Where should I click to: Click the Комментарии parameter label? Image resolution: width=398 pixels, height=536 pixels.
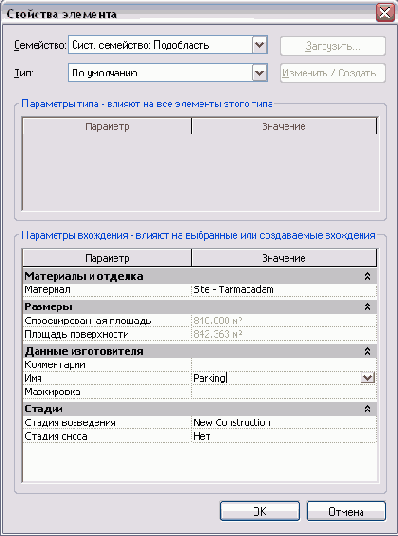pos(55,364)
